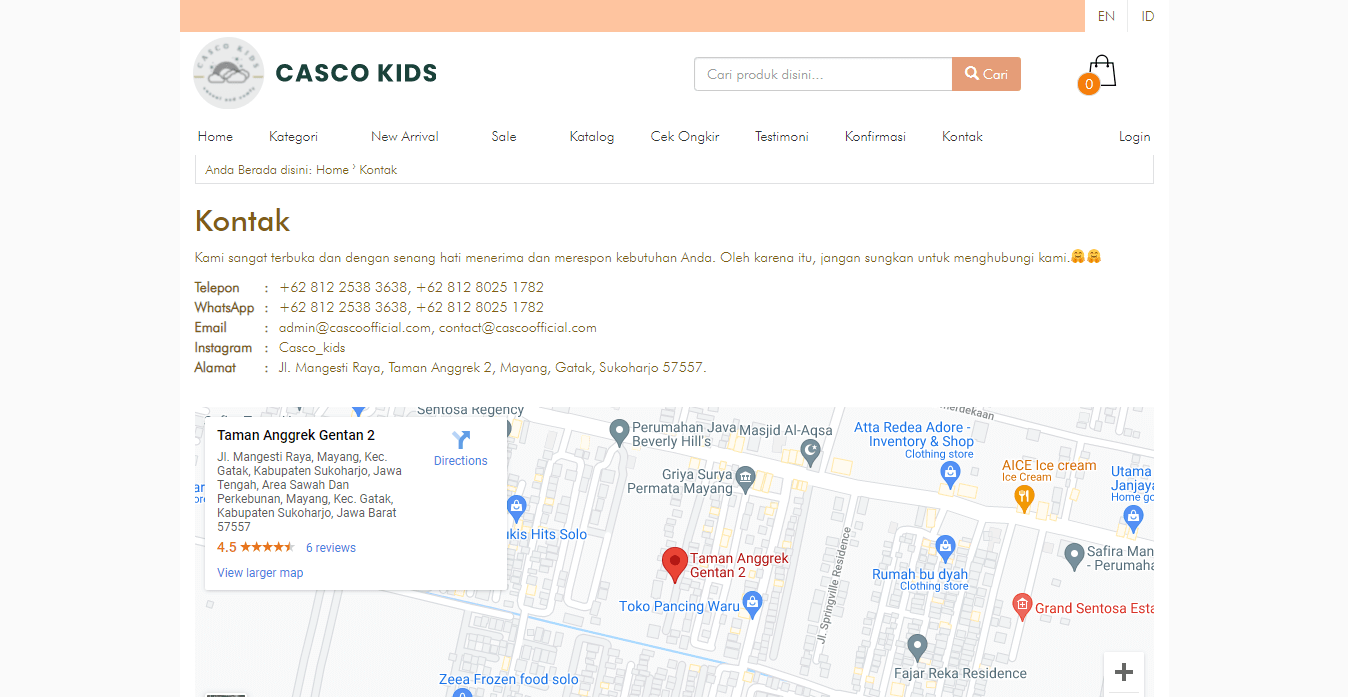
Task: Click the Grand Sentosa Estate red marker
Action: pyautogui.click(x=1022, y=605)
